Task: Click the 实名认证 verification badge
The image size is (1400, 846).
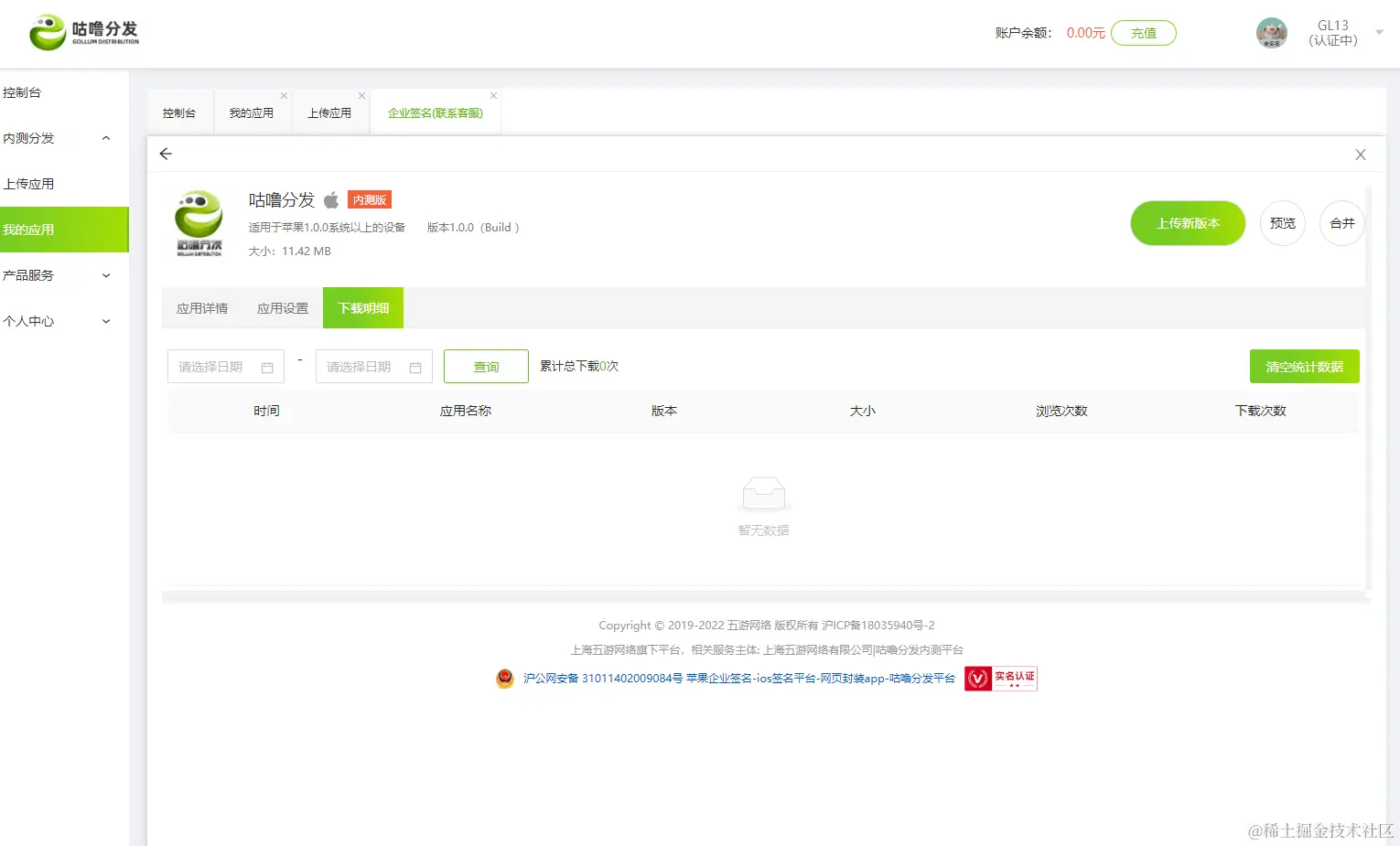Action: [1001, 679]
